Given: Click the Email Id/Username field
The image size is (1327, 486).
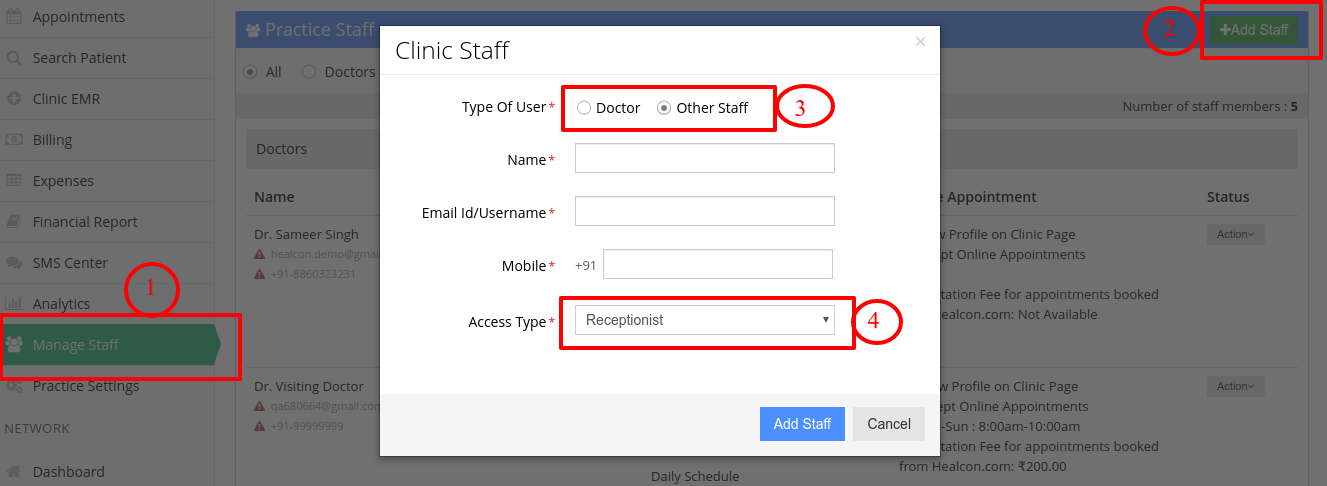Looking at the screenshot, I should click(x=705, y=212).
